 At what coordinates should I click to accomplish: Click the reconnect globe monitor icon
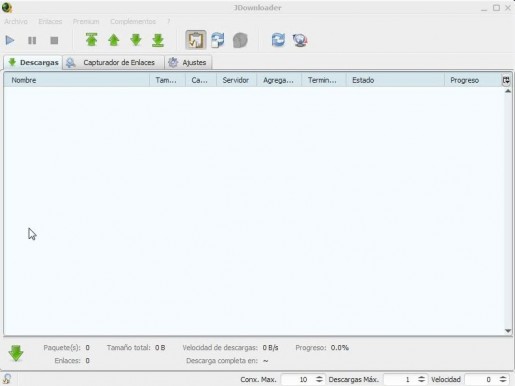pyautogui.click(x=300, y=40)
